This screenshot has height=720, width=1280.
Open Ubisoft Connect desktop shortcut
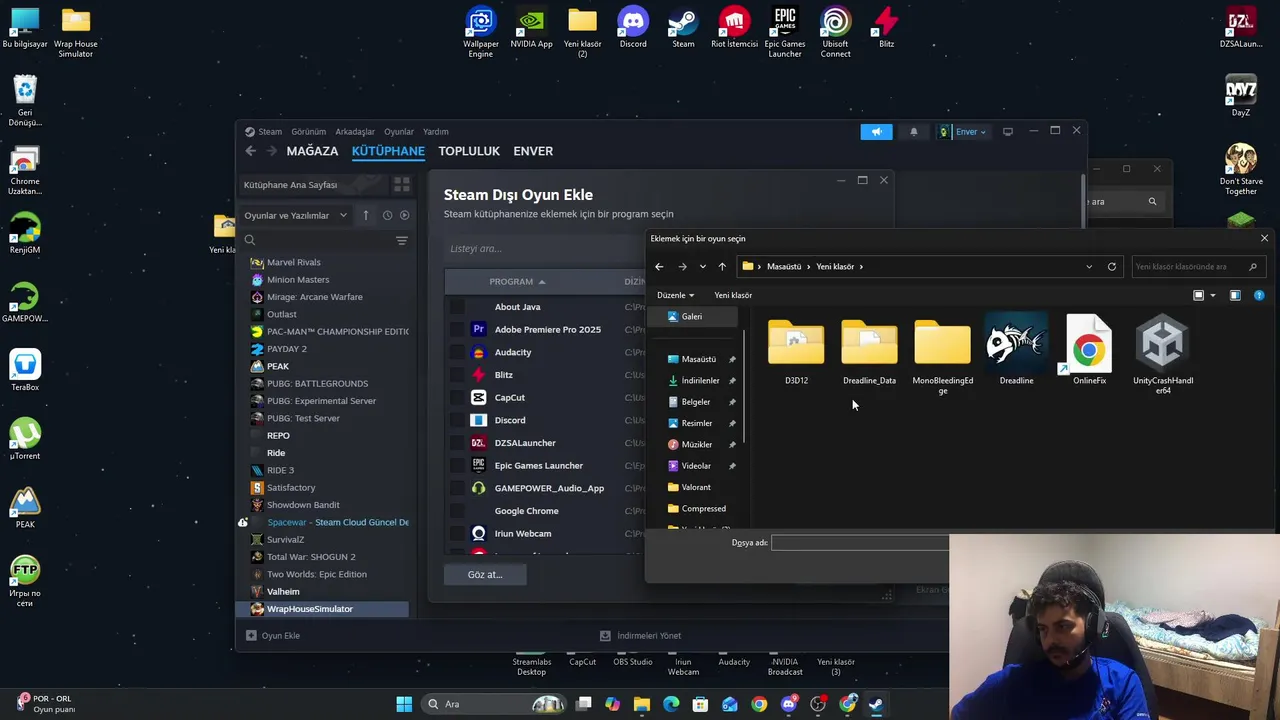point(836,32)
